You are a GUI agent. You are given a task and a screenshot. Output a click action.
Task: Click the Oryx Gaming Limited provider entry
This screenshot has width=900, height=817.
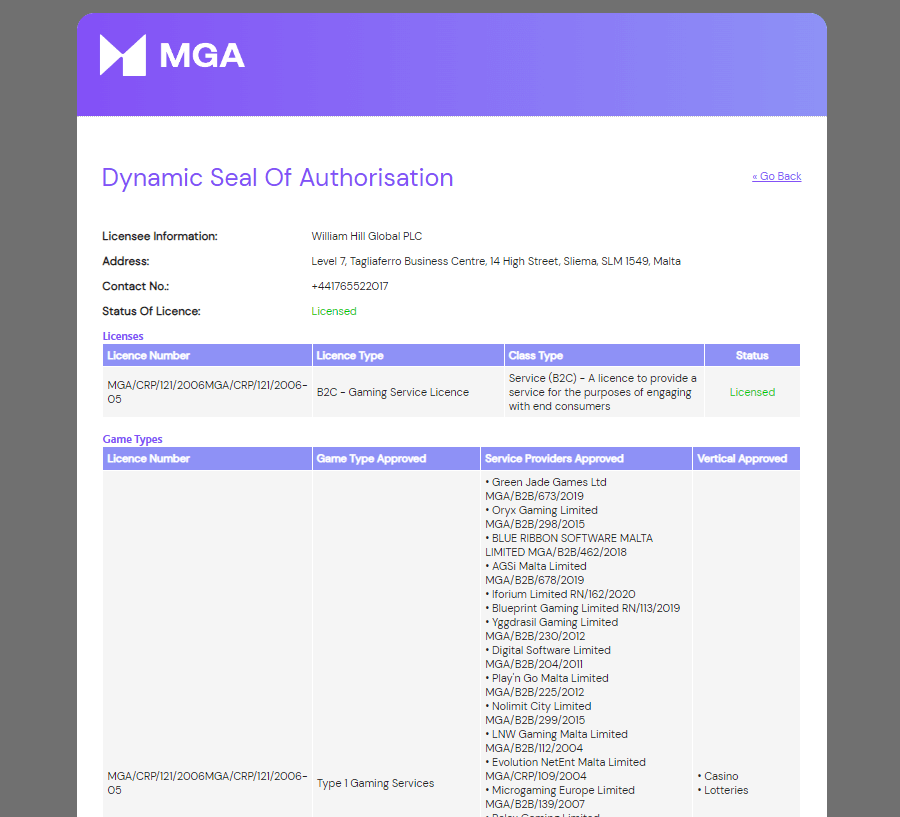[x=541, y=517]
